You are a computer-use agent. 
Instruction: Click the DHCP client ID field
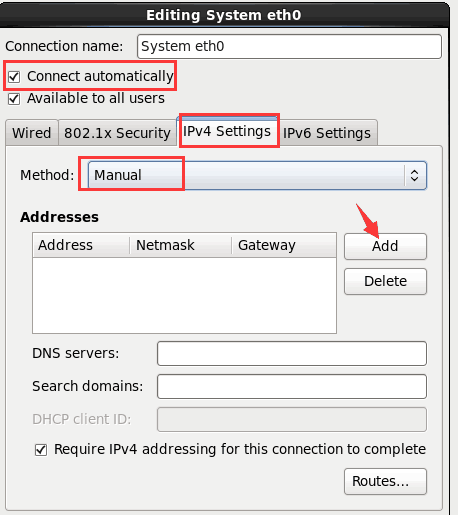click(292, 419)
